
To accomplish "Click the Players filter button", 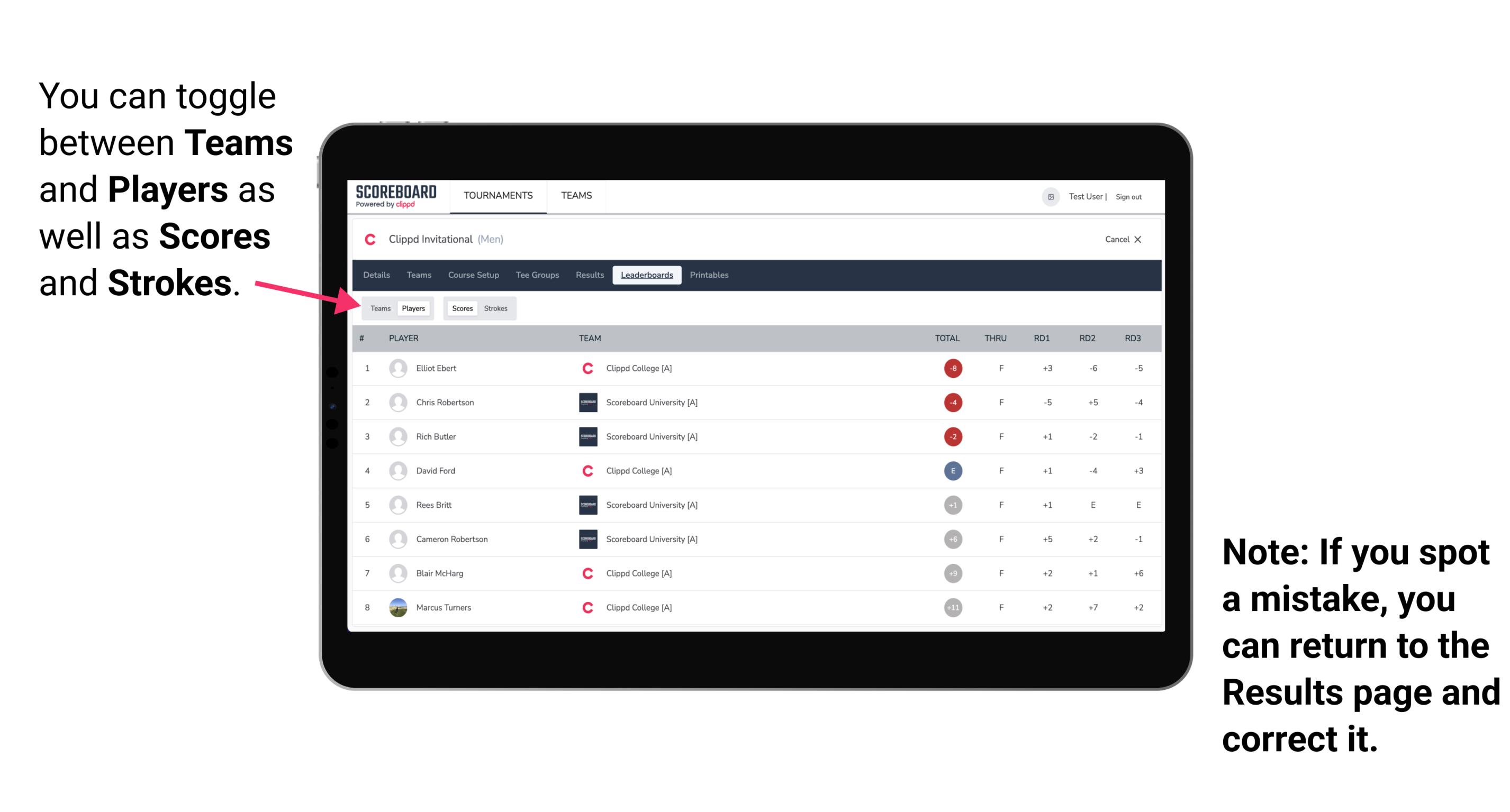I will click(413, 308).
